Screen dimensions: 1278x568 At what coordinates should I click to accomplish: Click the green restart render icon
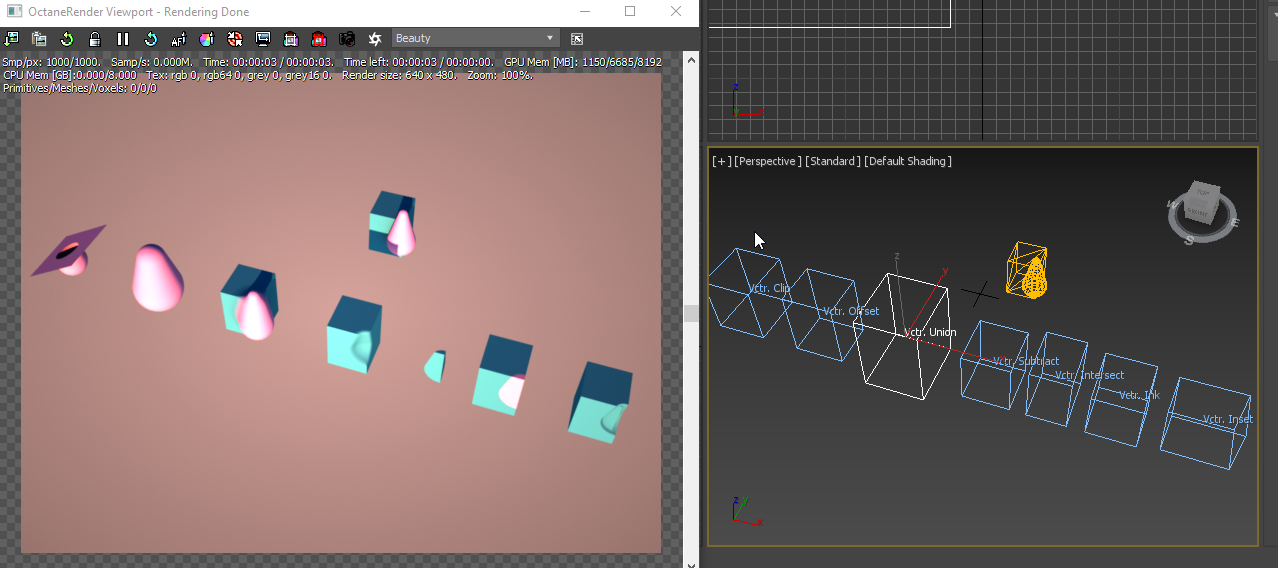pos(67,39)
